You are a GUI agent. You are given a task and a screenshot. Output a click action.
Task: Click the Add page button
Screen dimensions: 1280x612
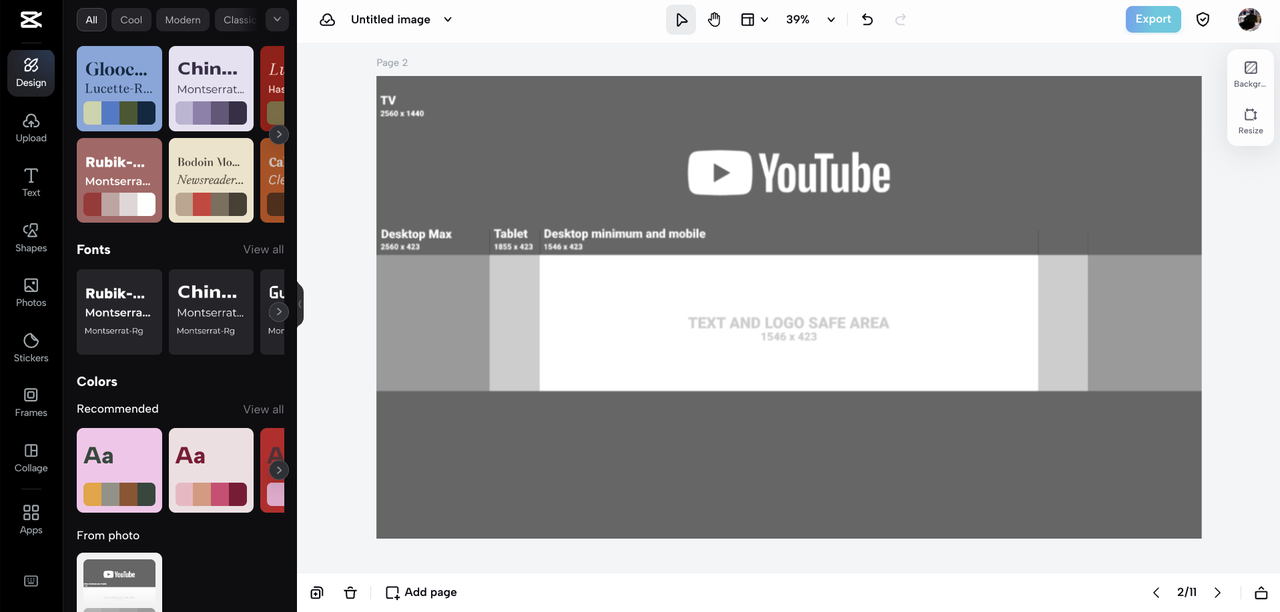coord(421,592)
